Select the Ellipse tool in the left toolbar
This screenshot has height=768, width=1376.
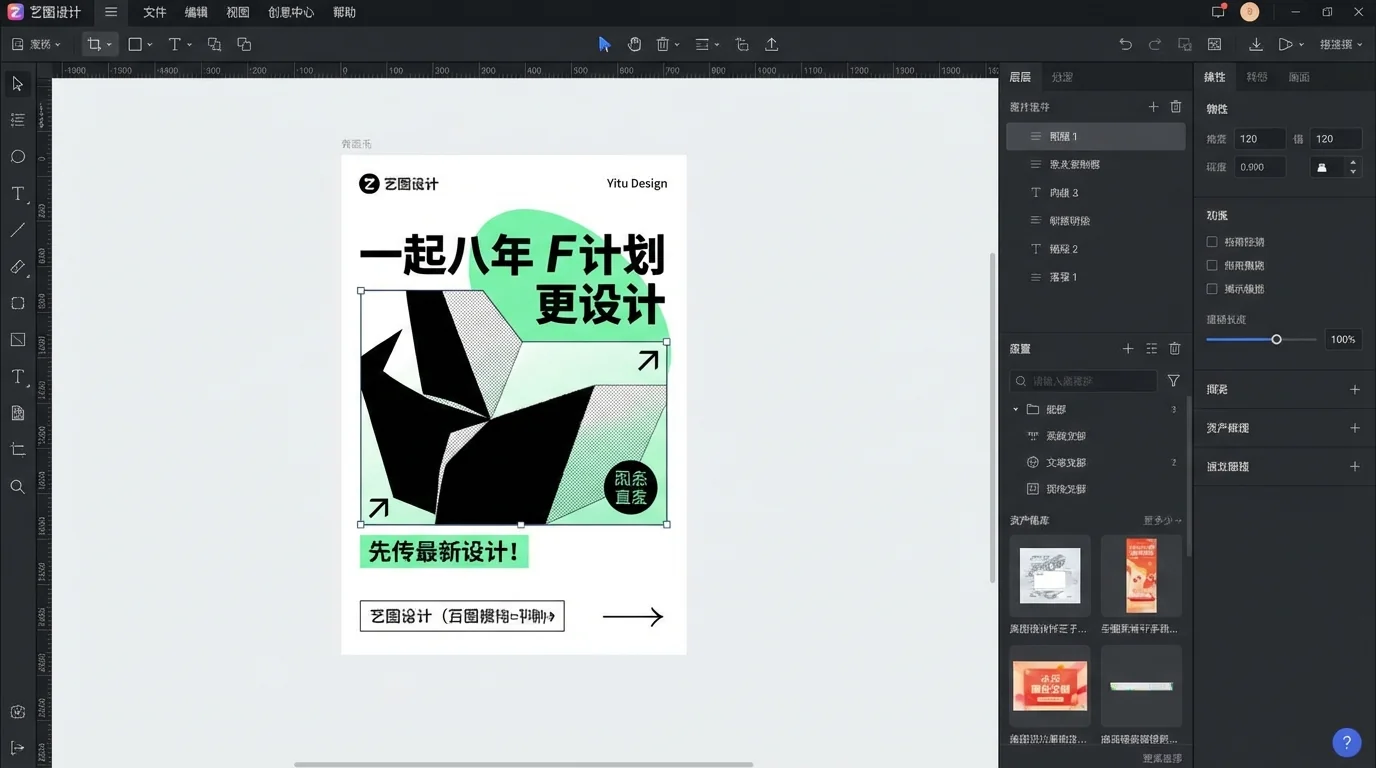17,156
